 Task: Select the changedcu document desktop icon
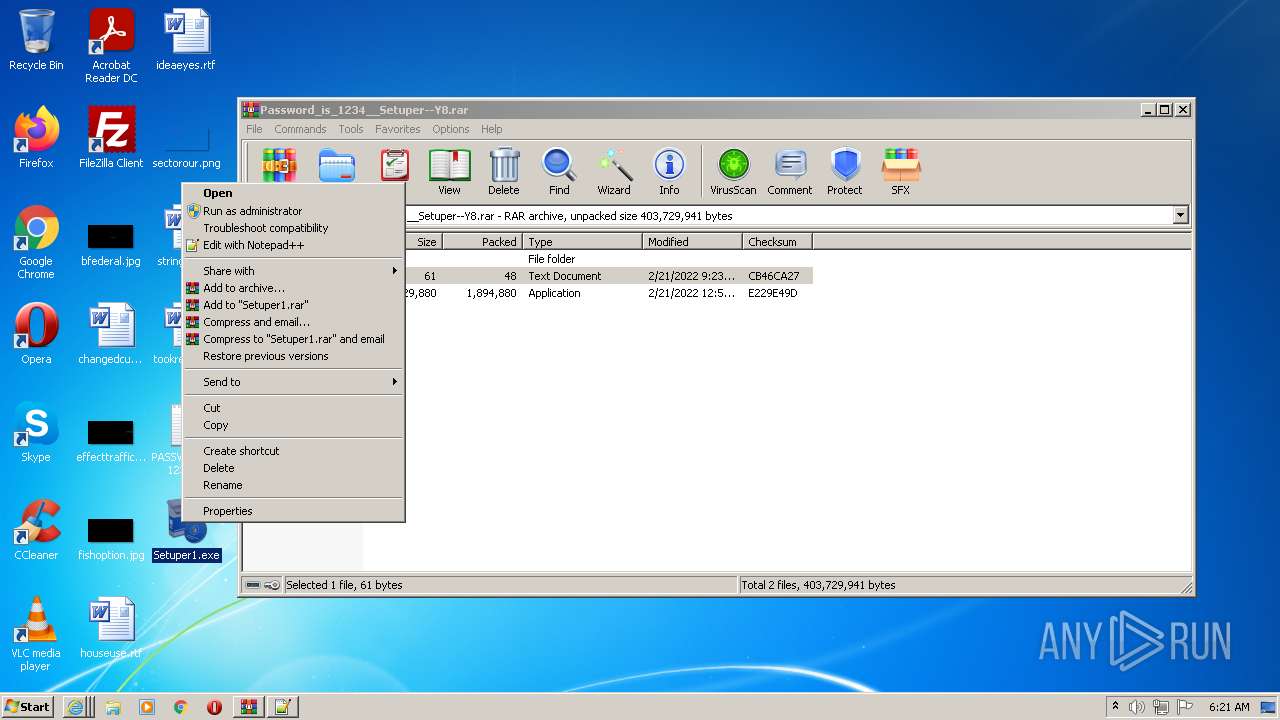[x=111, y=334]
